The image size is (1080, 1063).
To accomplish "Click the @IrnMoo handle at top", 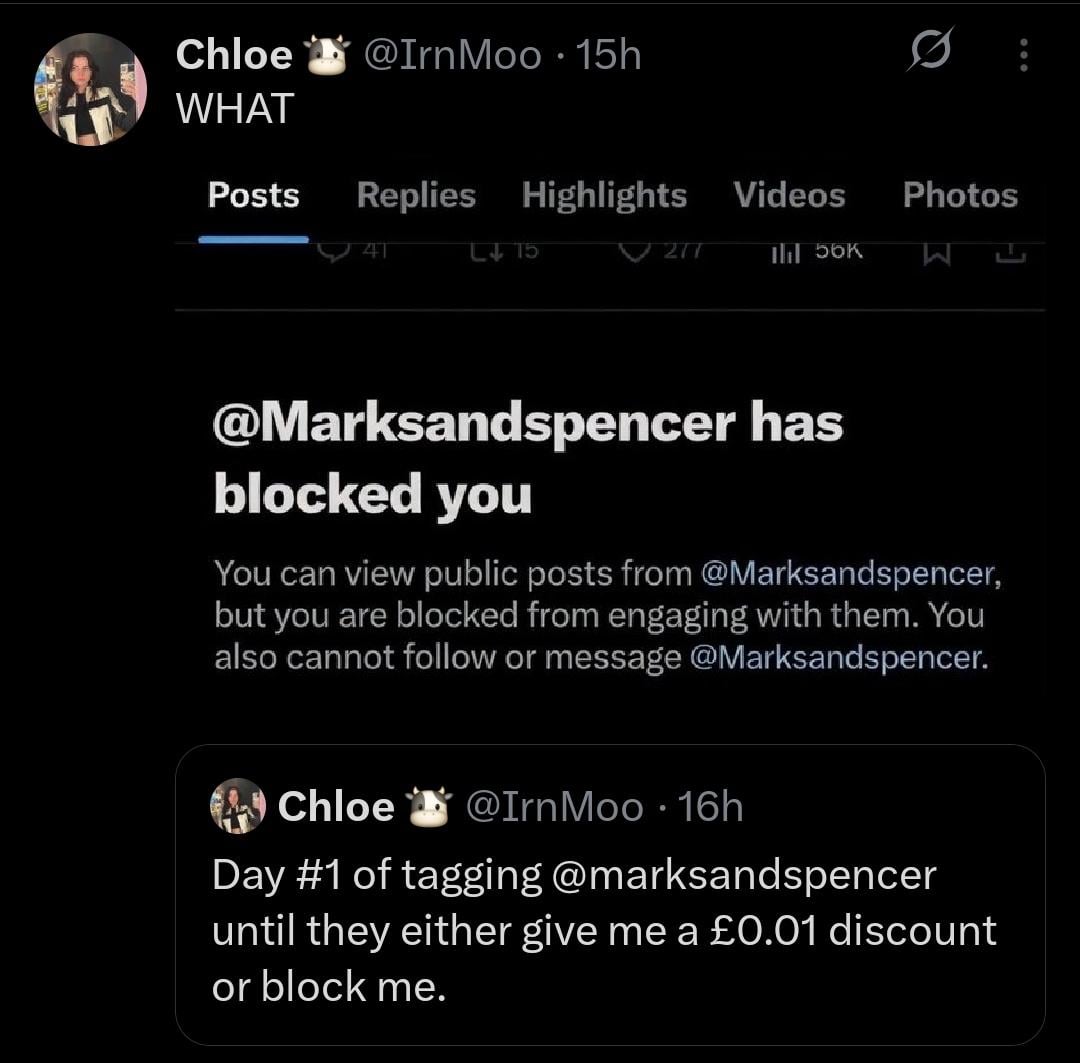I will tap(450, 56).
